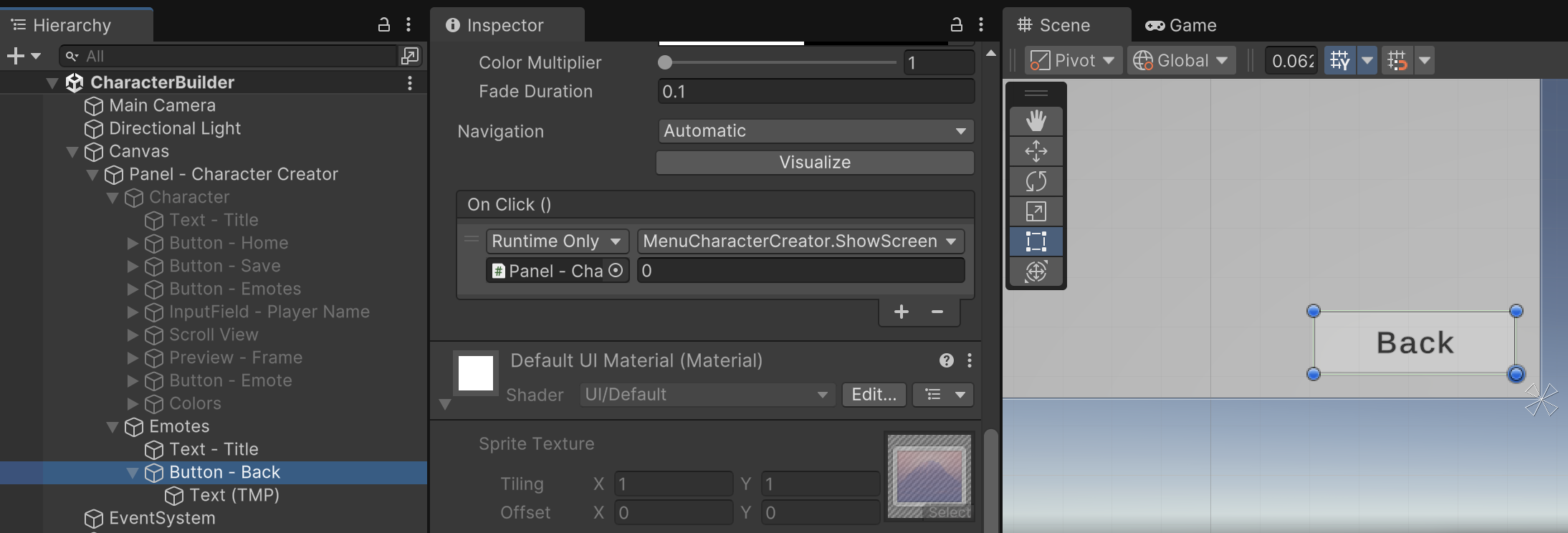Click the Fade Duration input field
1568x533 pixels.
click(x=815, y=92)
